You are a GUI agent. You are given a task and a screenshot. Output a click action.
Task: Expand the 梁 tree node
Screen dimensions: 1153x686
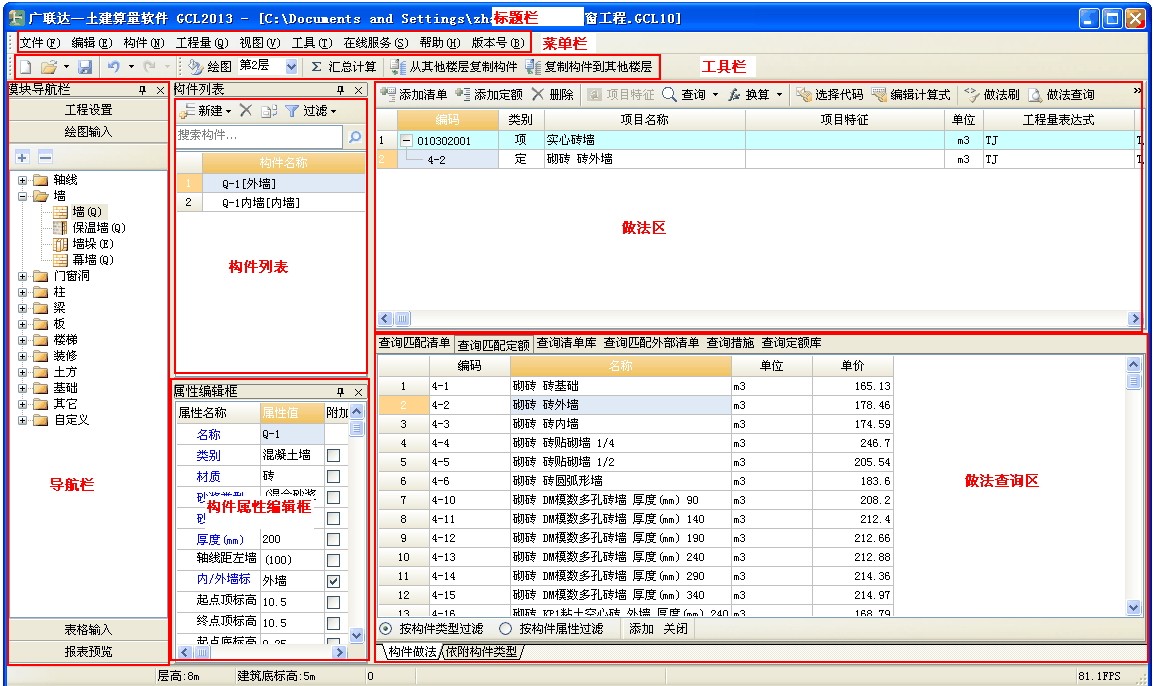22,308
